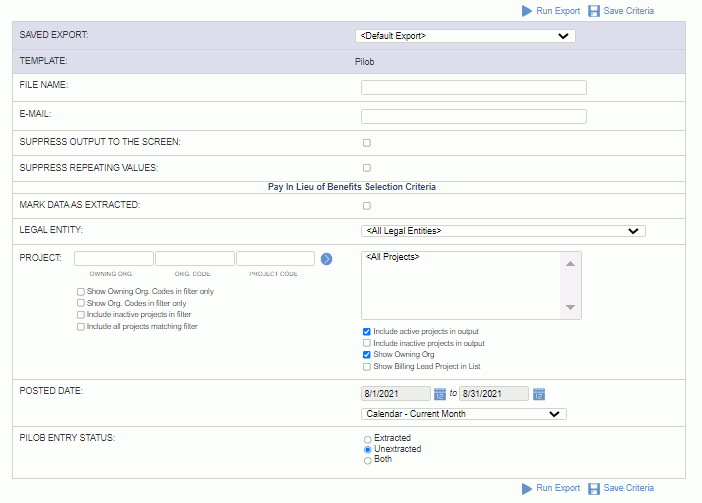Click the bottom Run Export link
The image size is (702, 503).
coord(558,488)
